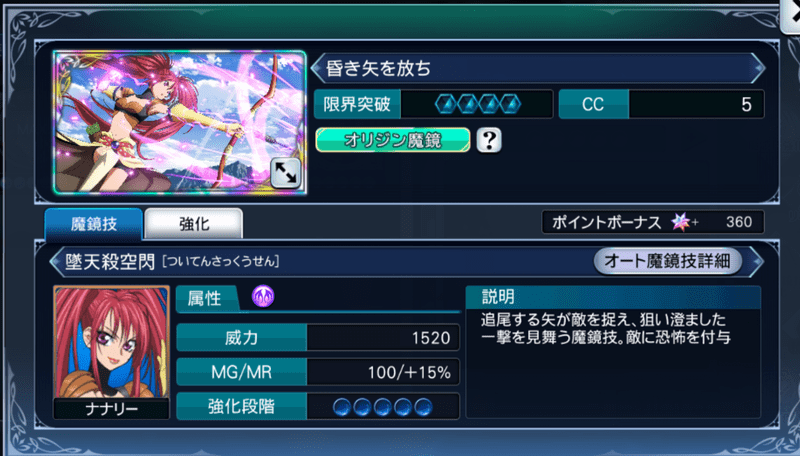The height and width of the screenshot is (456, 800).
Task: Click the right arrow on the title banner
Action: 758,68
